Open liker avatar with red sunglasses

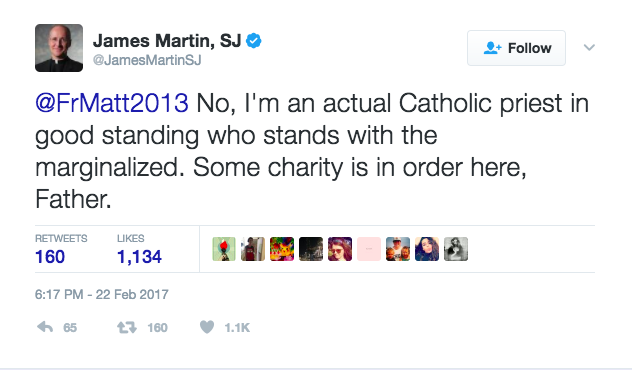[x=340, y=249]
